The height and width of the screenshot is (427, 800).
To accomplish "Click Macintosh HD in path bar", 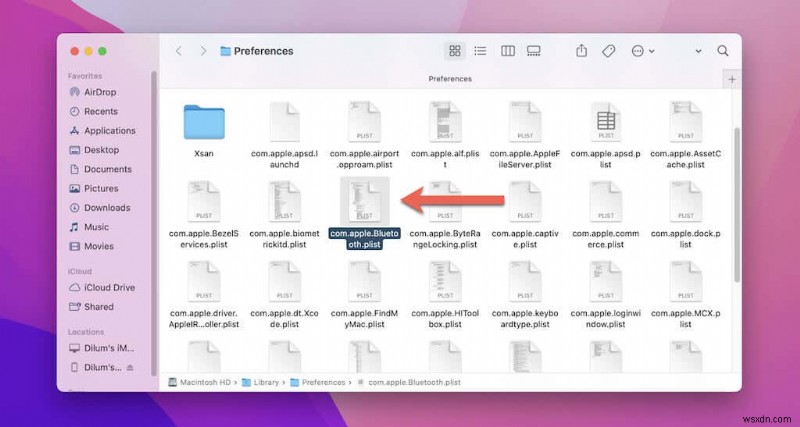I will click(x=201, y=382).
